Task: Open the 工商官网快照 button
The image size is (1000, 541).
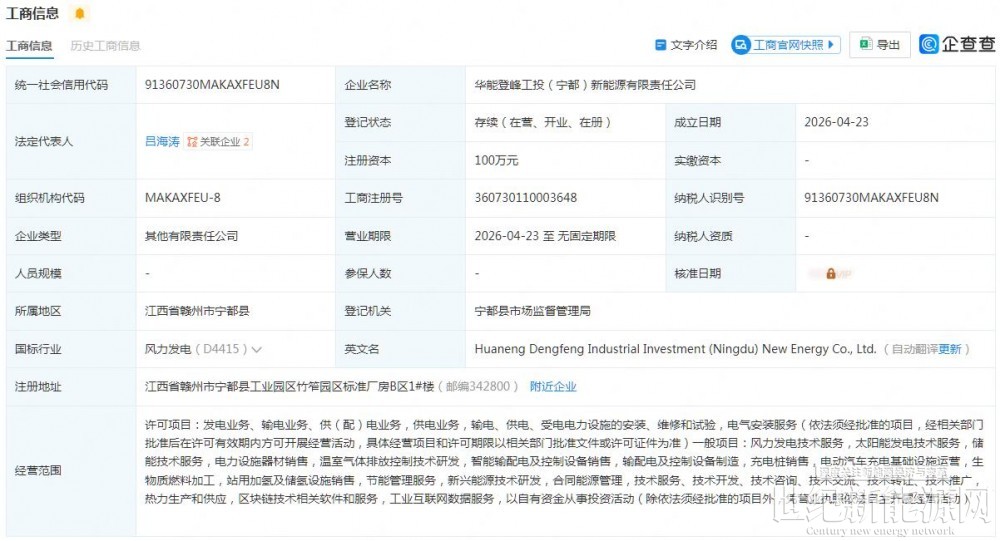Action: click(787, 45)
